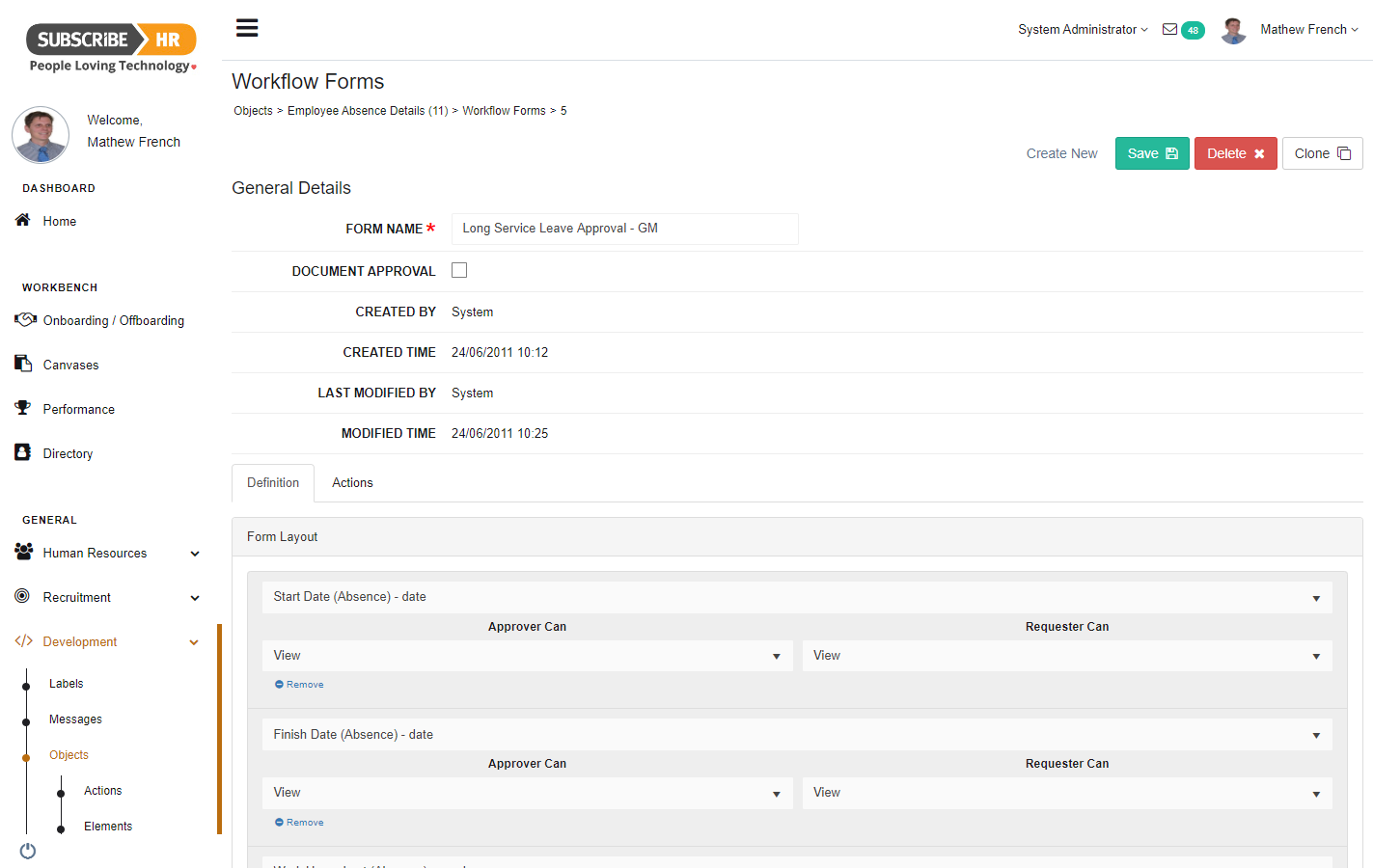Select the Performance trophy icon

pyautogui.click(x=22, y=408)
